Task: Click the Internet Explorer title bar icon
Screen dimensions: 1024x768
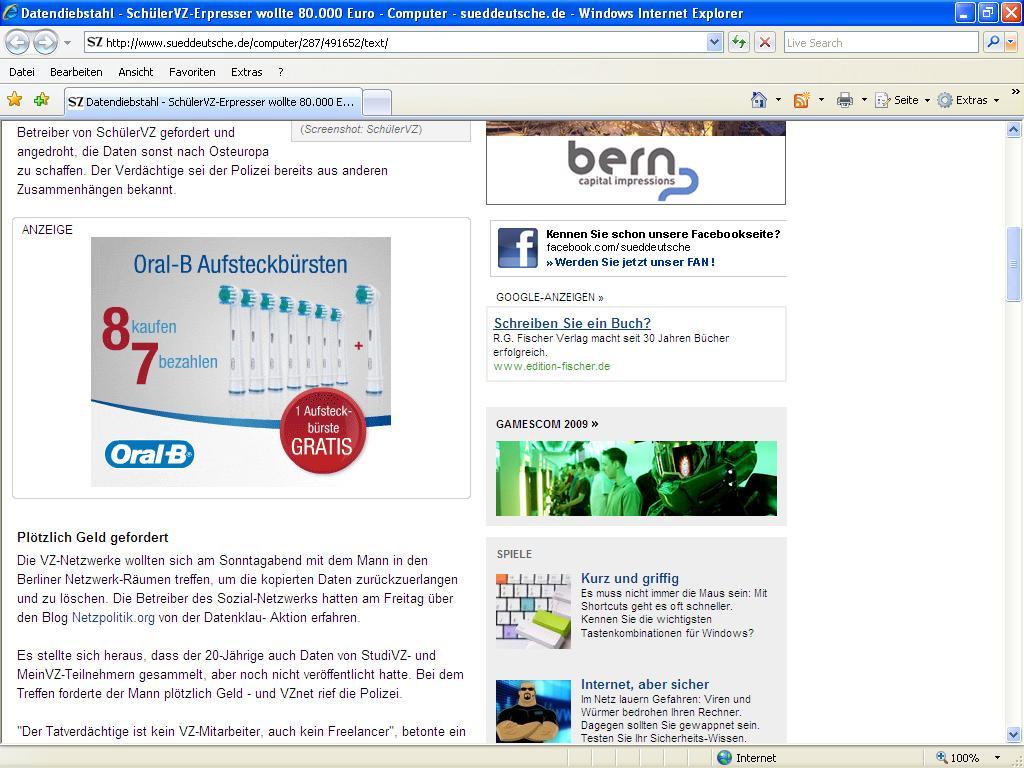Action: pyautogui.click(x=10, y=12)
